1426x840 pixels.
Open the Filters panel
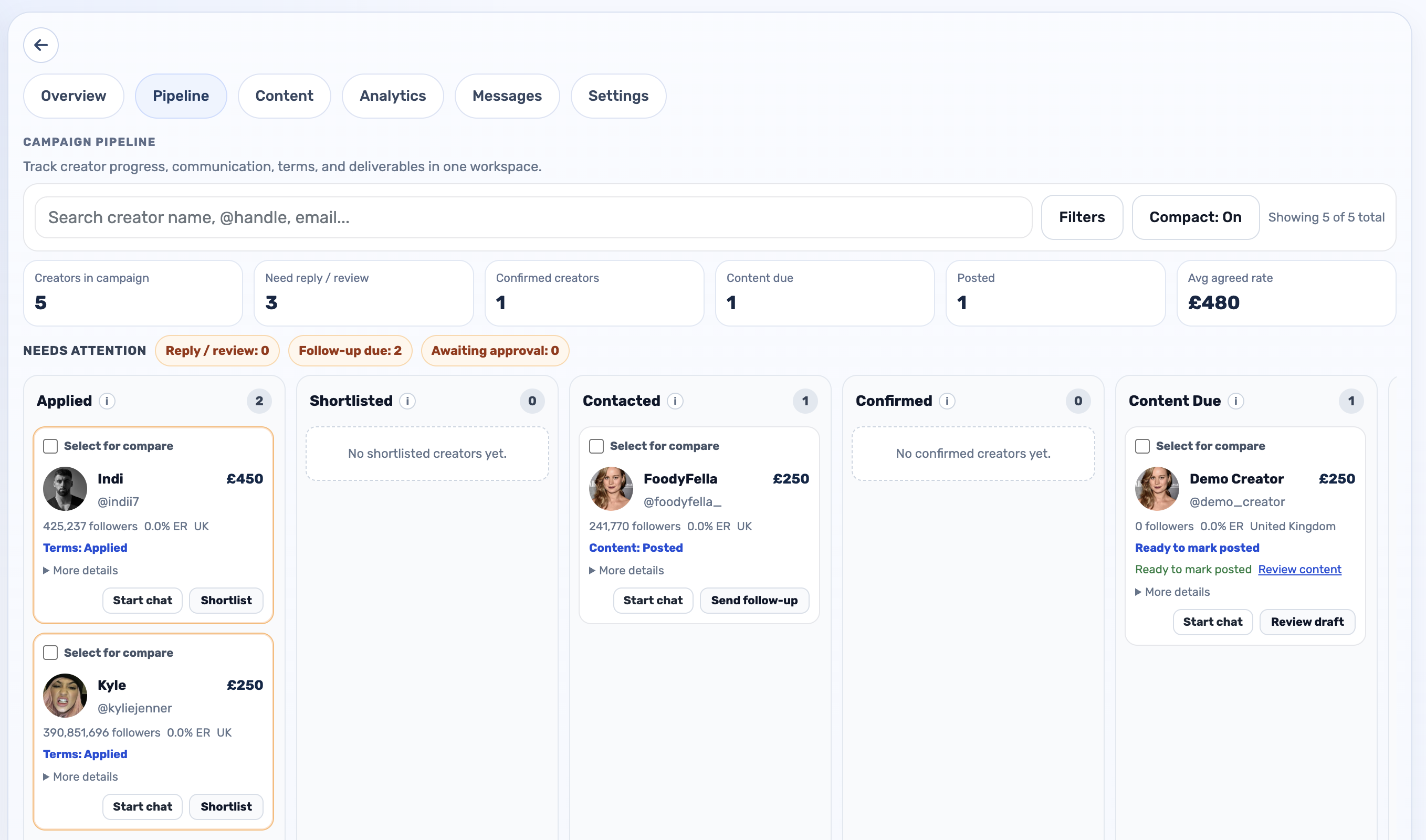click(1081, 217)
